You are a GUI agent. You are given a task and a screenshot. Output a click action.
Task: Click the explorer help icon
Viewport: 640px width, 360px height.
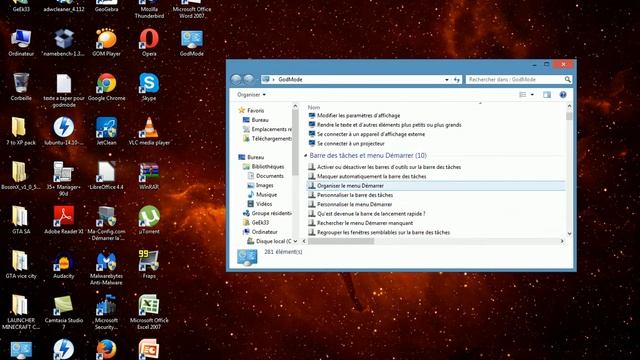point(563,95)
